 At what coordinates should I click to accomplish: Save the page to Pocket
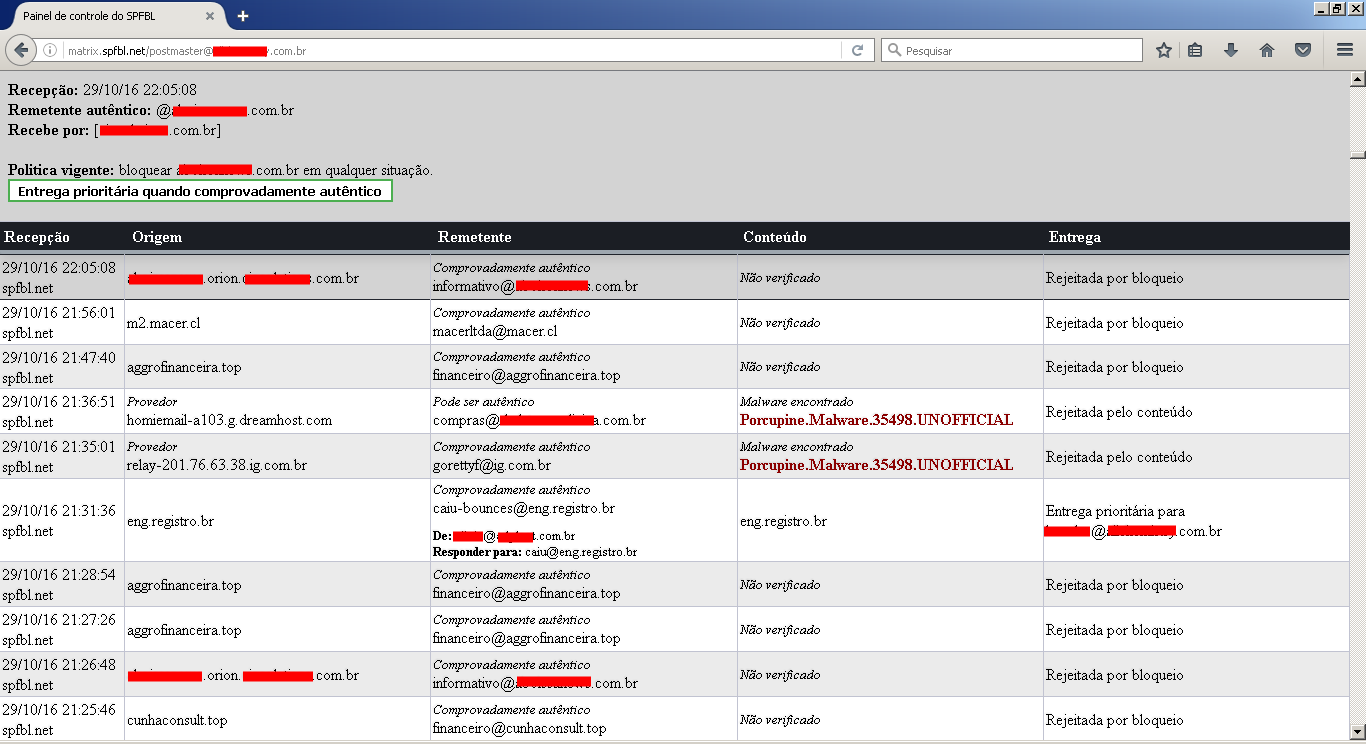1303,50
